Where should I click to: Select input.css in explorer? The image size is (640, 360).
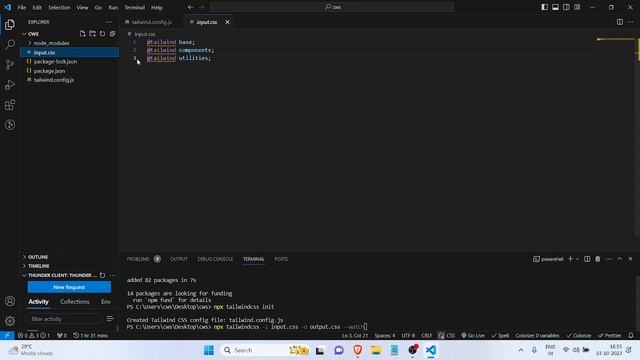click(69, 52)
